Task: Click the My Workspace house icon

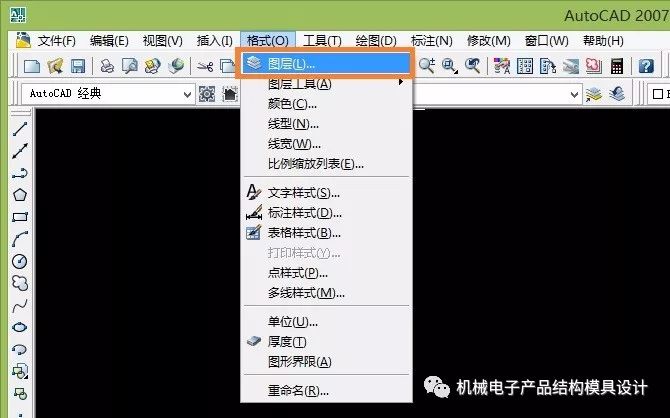Action: pyautogui.click(x=230, y=94)
